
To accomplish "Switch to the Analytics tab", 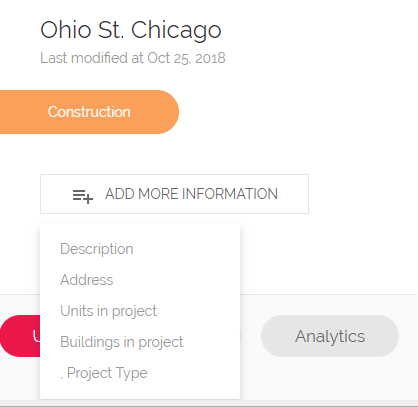I will pyautogui.click(x=330, y=336).
